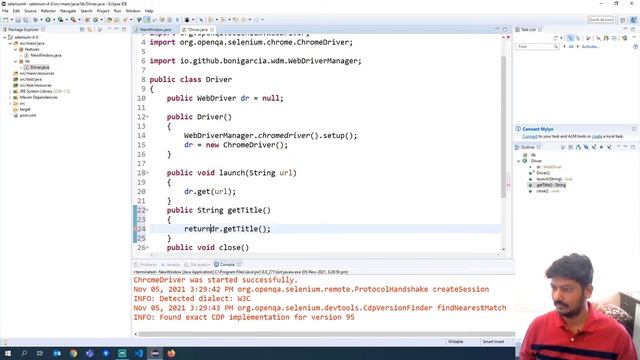Viewport: 640px width, 360px height.
Task: Toggle Hide Non-Public Members in Outline toolbar
Action: 601,147
